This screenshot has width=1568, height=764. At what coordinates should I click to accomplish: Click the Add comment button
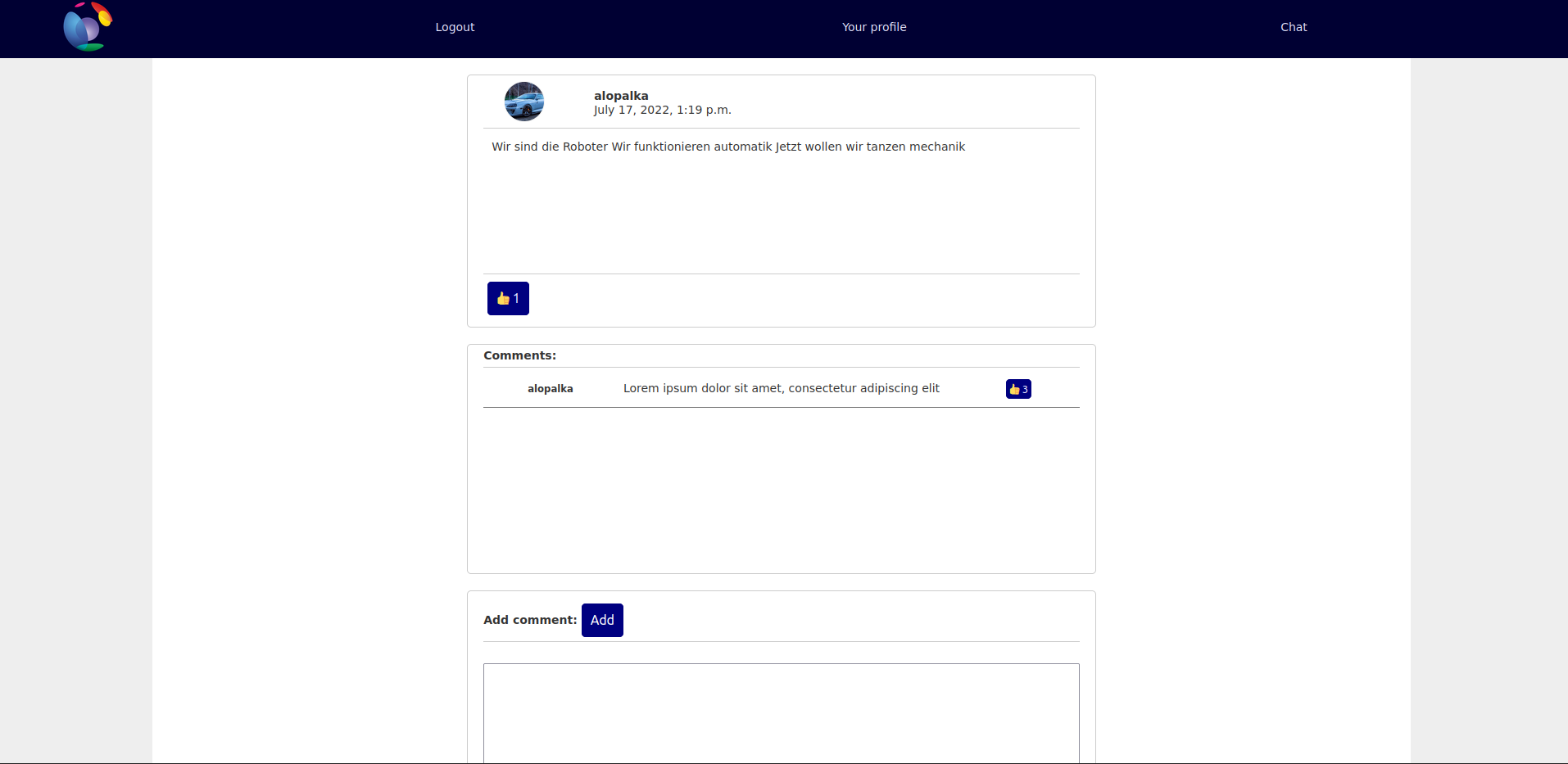click(x=602, y=620)
